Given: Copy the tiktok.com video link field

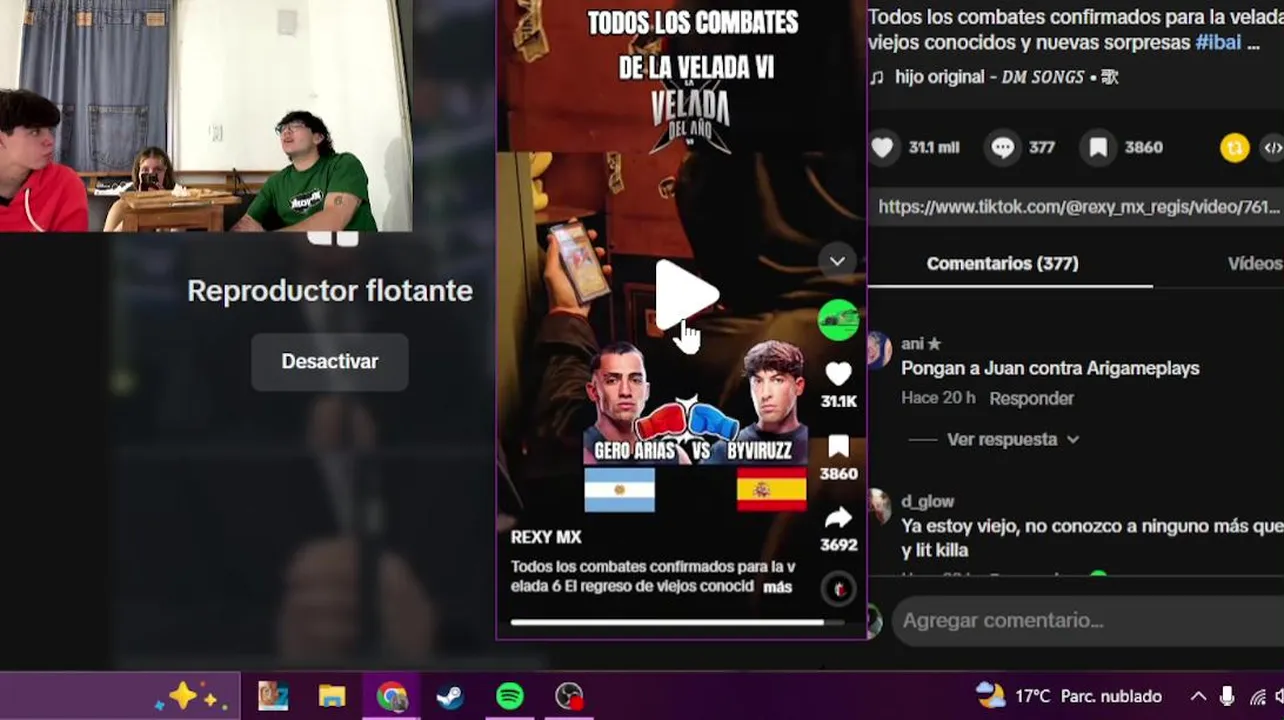Looking at the screenshot, I should point(1078,207).
